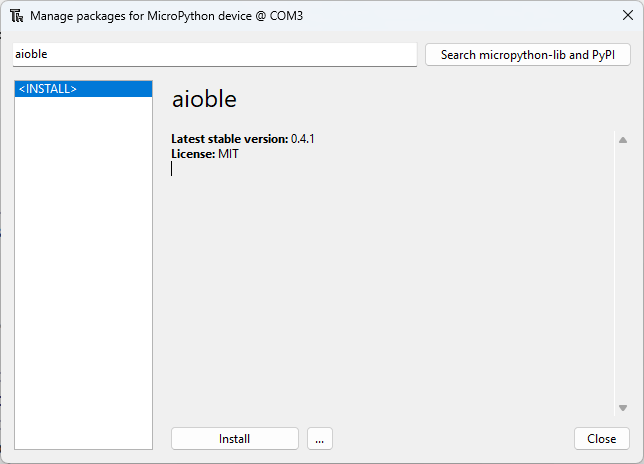This screenshot has height=464, width=644.
Task: Click the Thonny icon in title bar
Action: coord(16,16)
